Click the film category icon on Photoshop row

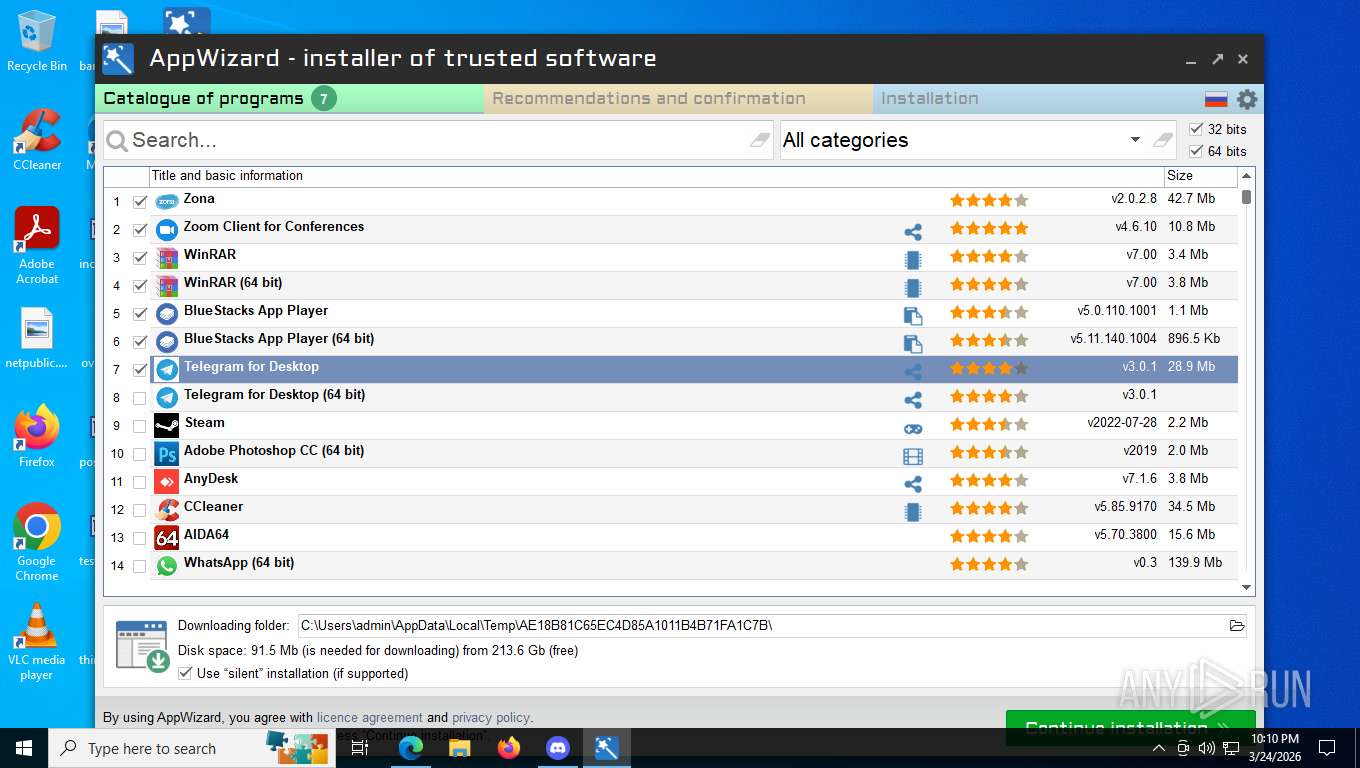point(913,456)
